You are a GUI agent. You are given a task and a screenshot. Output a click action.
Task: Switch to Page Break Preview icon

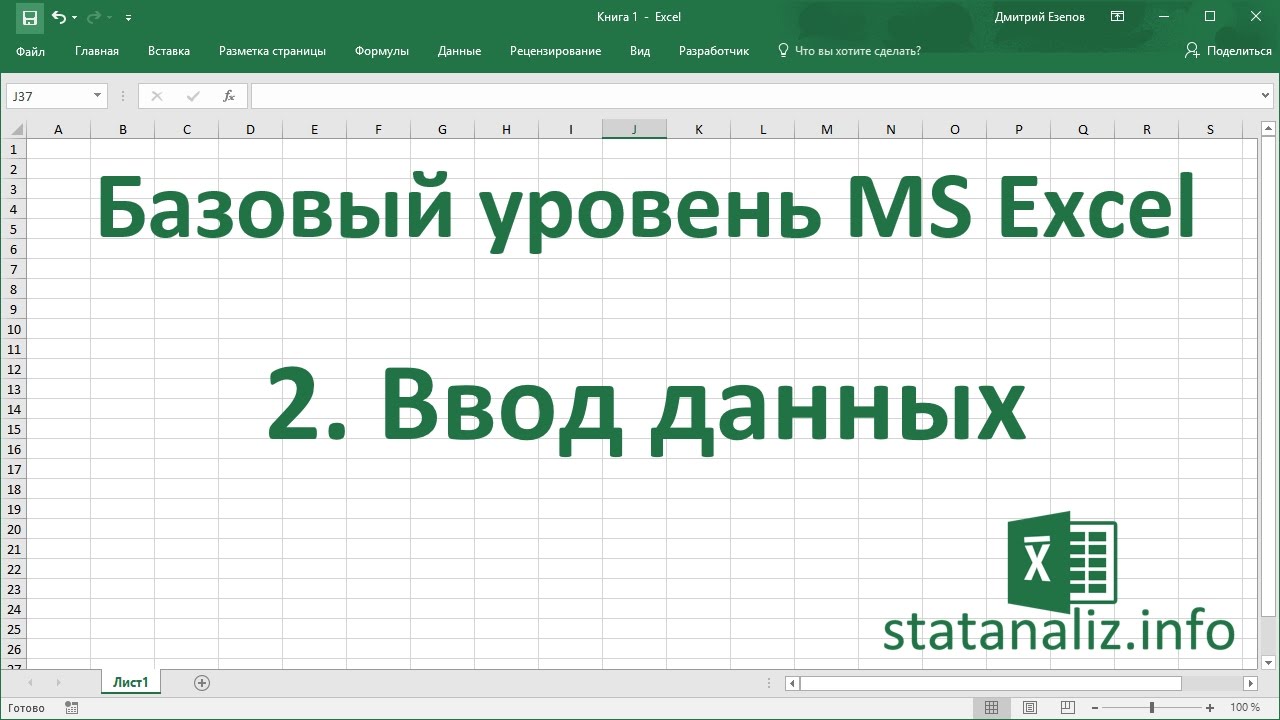[1067, 708]
